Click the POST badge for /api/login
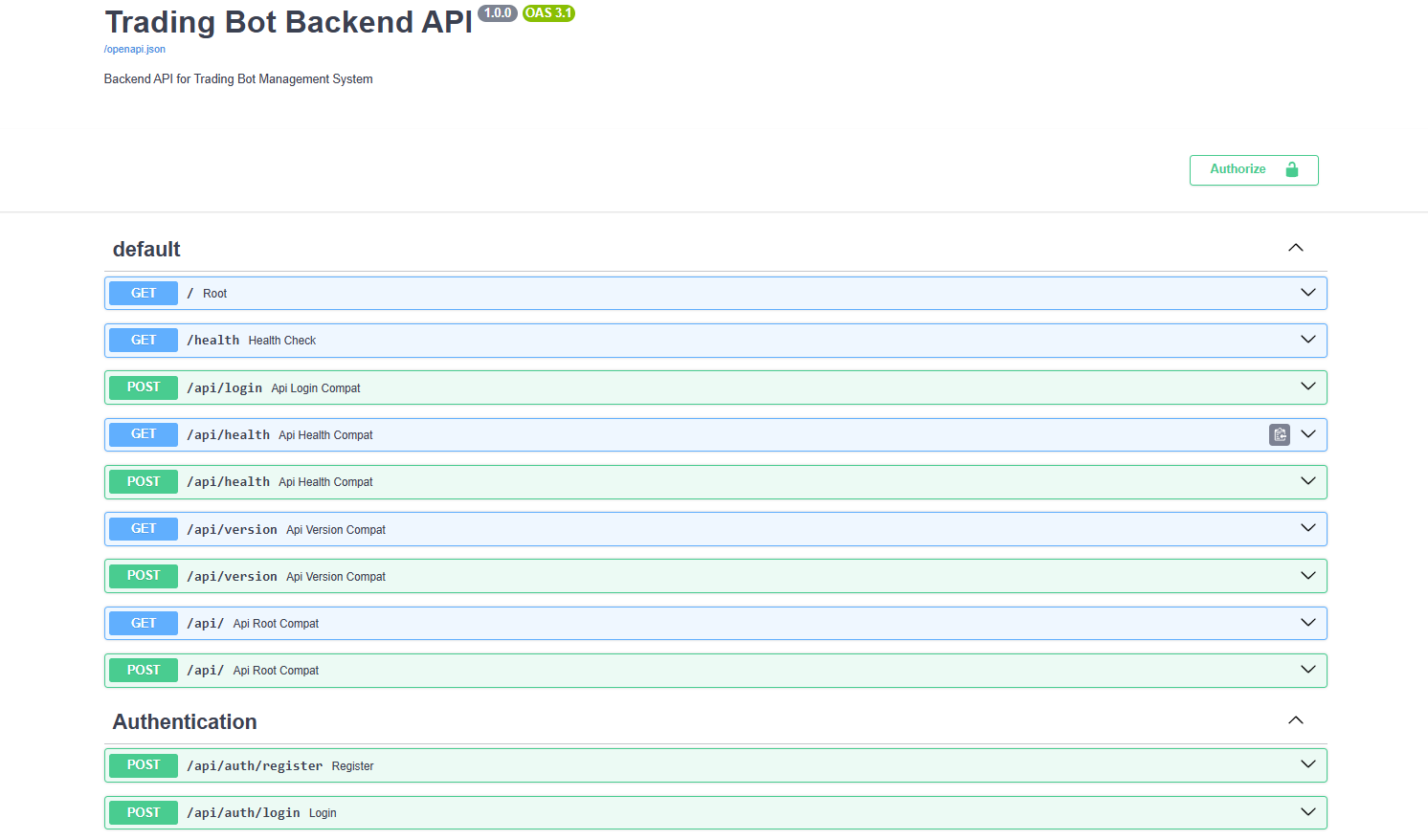Image resolution: width=1428 pixels, height=840 pixels. (x=144, y=387)
